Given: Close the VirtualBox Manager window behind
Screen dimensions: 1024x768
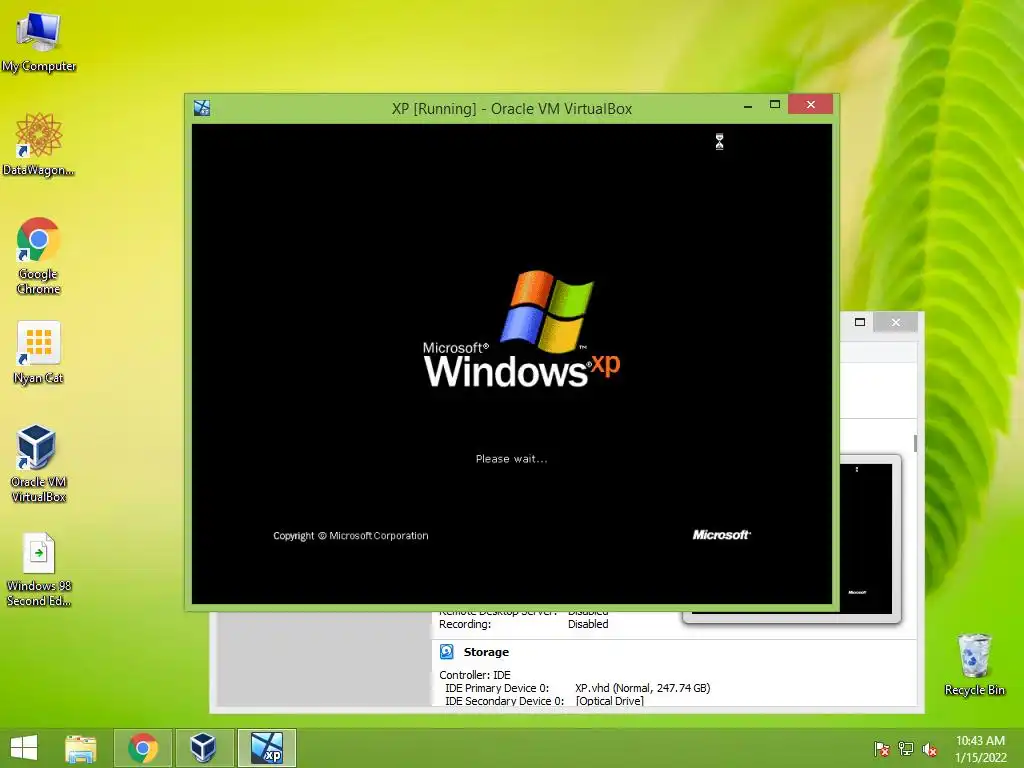Looking at the screenshot, I should pyautogui.click(x=895, y=322).
